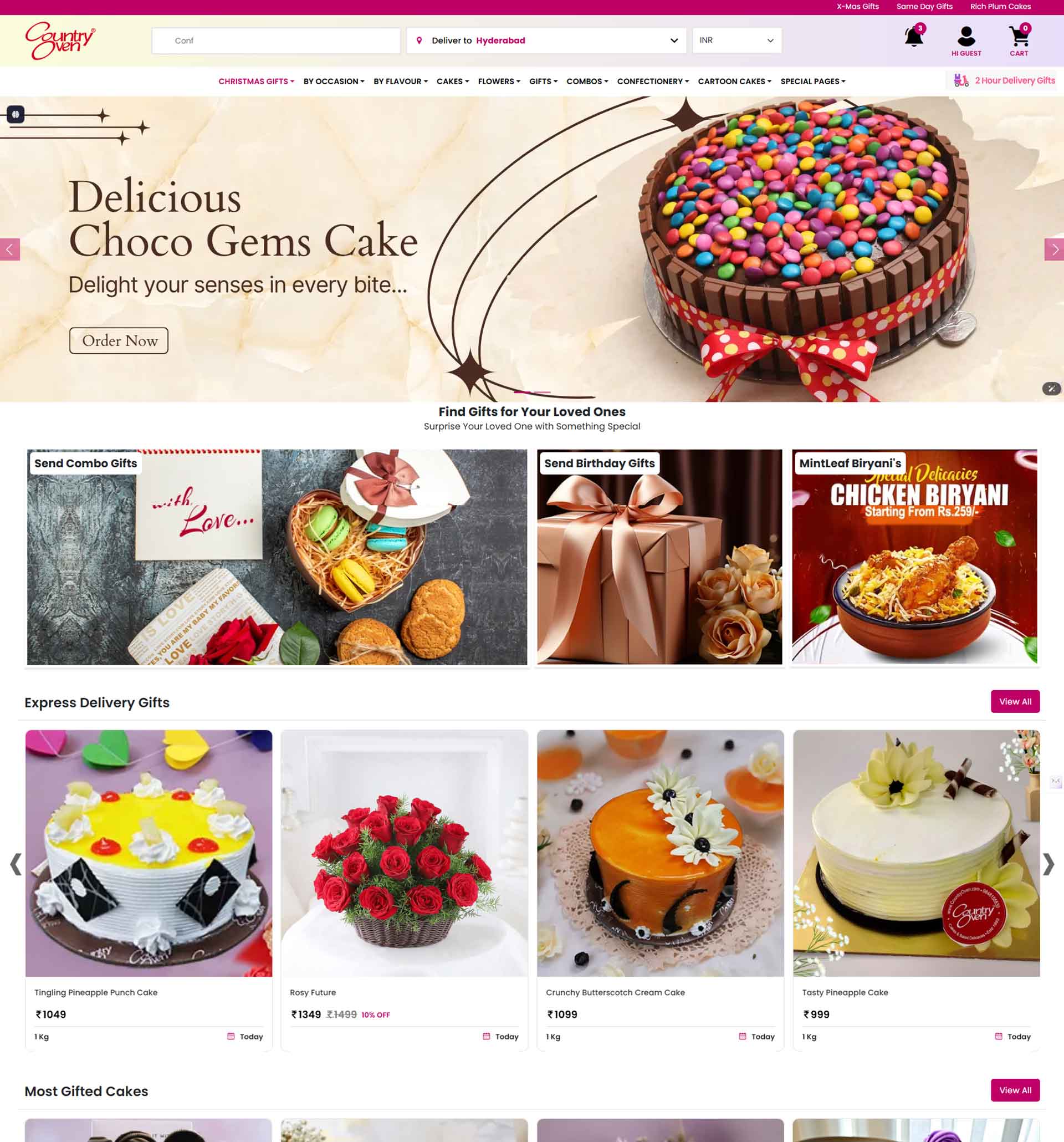Screen dimensions: 1064x1142
Task: Open the Confectionery menu
Action: click(653, 81)
